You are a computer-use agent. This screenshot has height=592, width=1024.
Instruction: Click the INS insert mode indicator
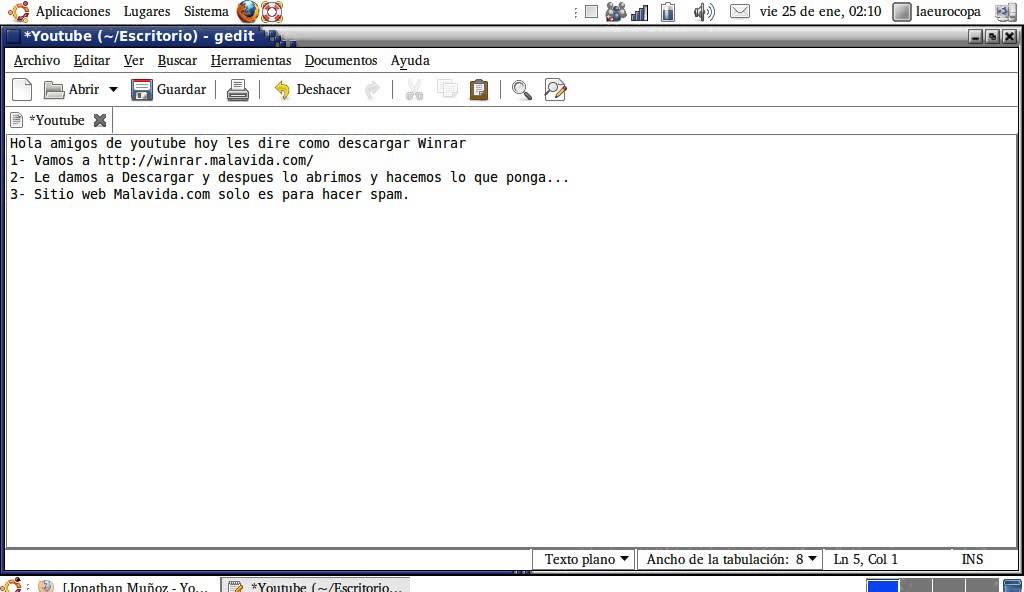(x=972, y=559)
